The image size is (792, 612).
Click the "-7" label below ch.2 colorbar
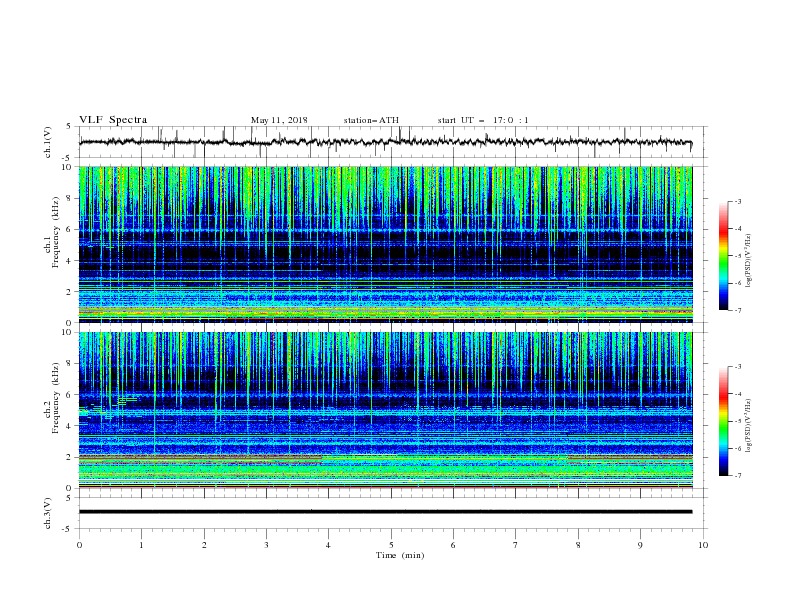737,475
